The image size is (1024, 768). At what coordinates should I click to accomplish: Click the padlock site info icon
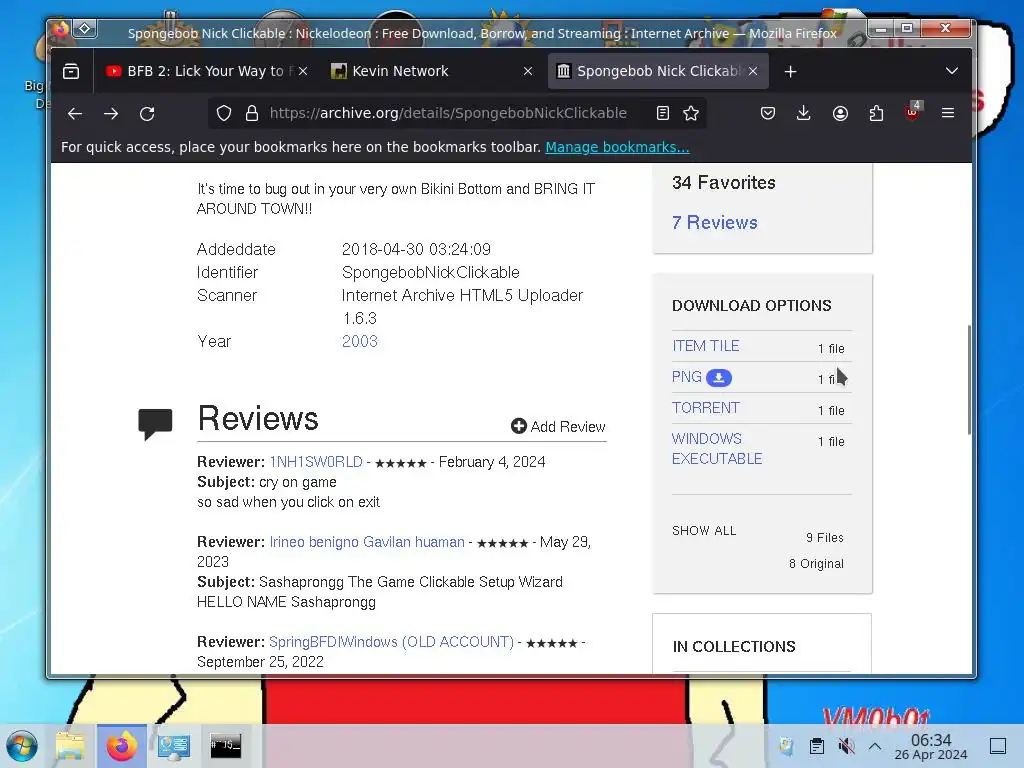251,114
